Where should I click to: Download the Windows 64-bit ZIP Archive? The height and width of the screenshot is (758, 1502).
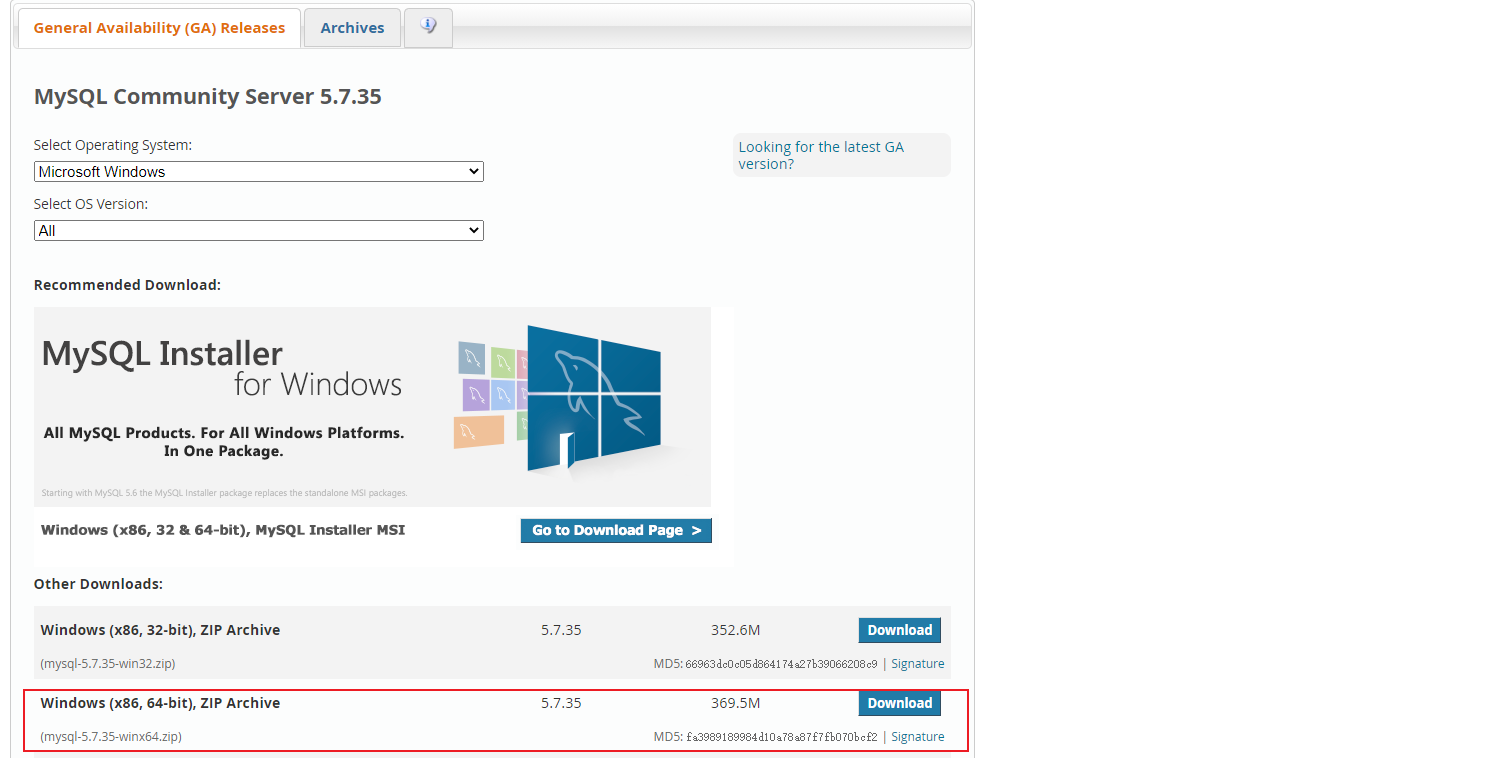point(899,703)
